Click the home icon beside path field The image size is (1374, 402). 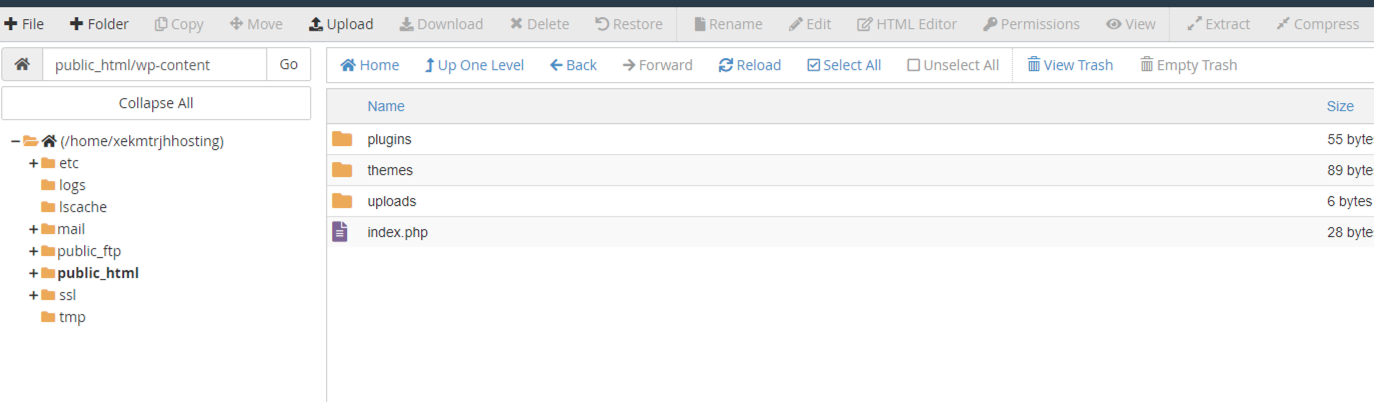pos(22,64)
